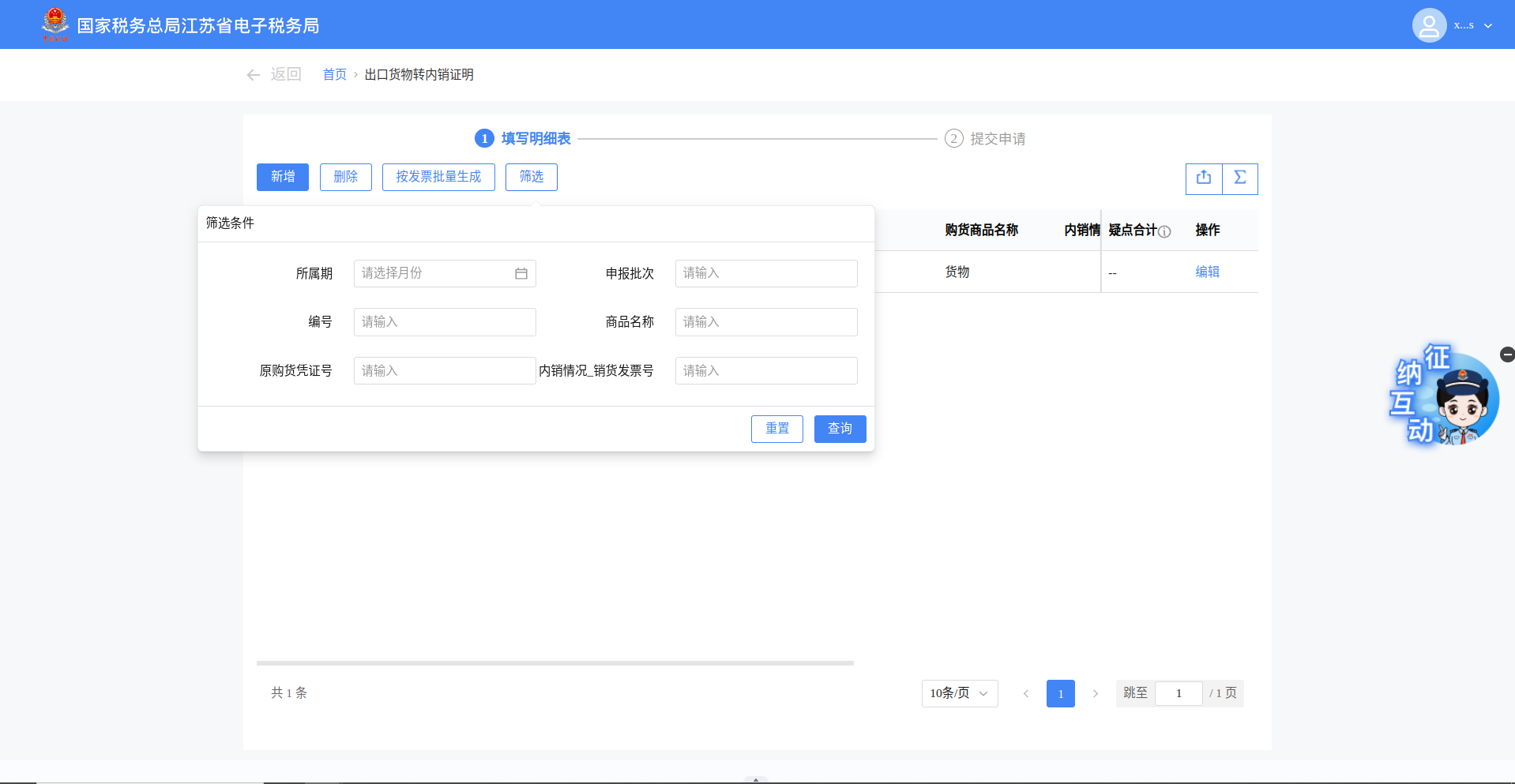Screen dimensions: 1515x784
Task: Click the sigma summary icon button
Action: [x=1240, y=178]
